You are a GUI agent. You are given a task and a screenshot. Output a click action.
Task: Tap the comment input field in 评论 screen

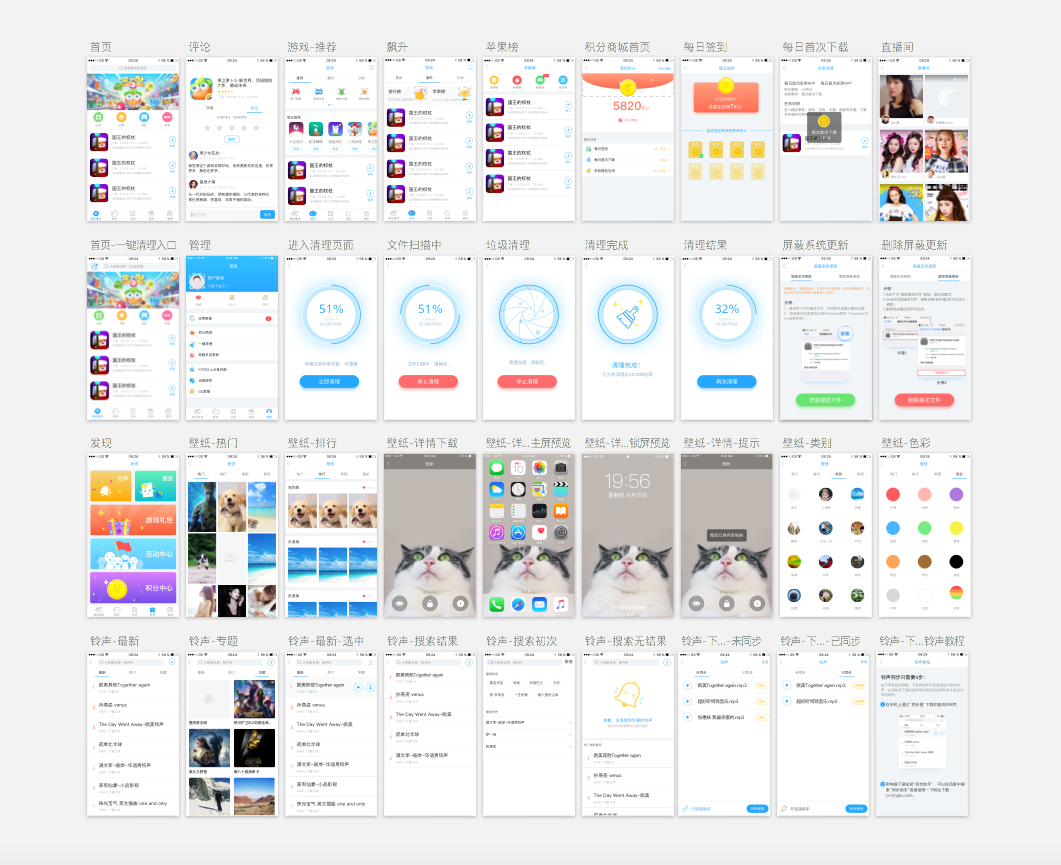[x=223, y=214]
